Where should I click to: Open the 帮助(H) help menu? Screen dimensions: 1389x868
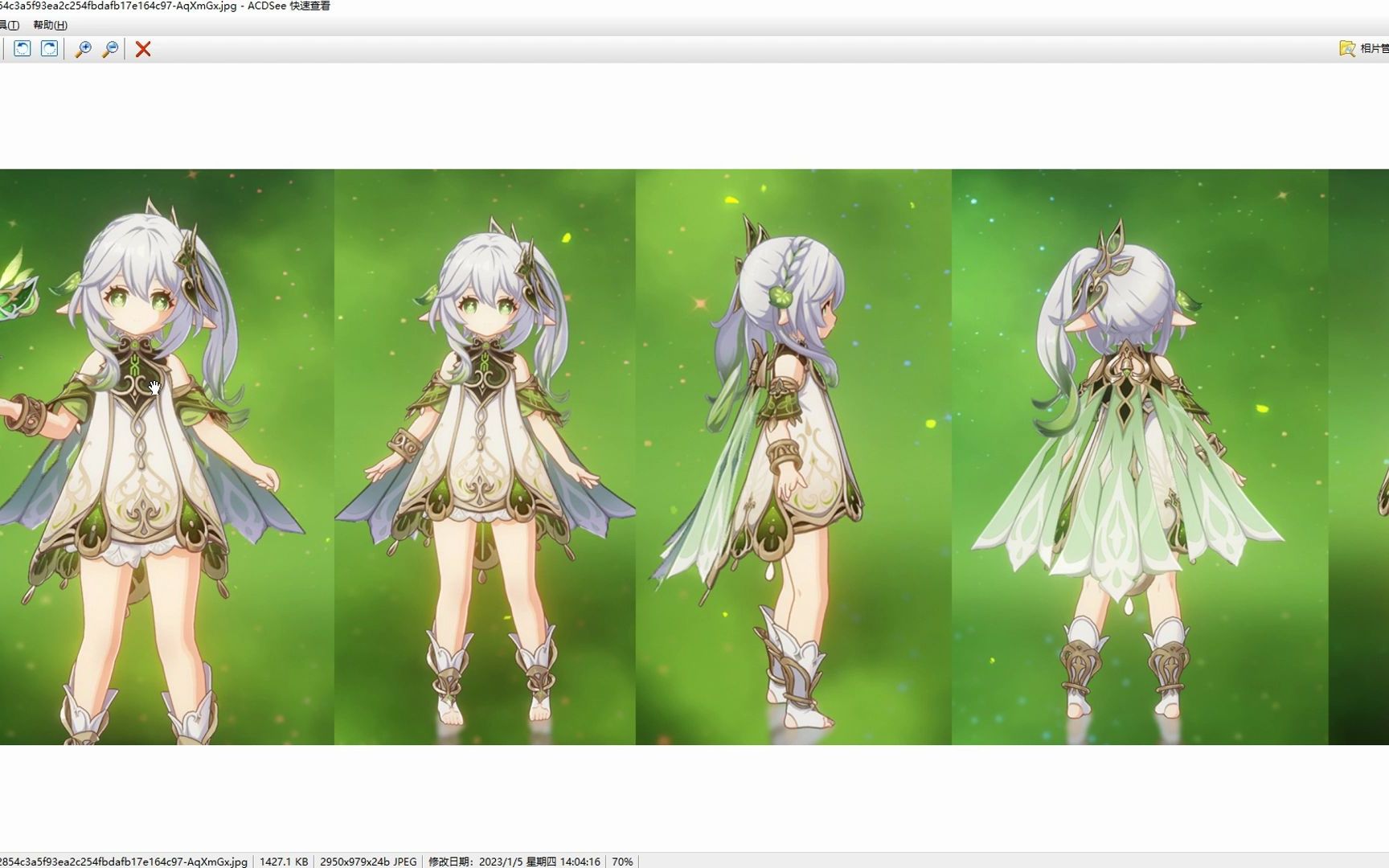click(51, 26)
